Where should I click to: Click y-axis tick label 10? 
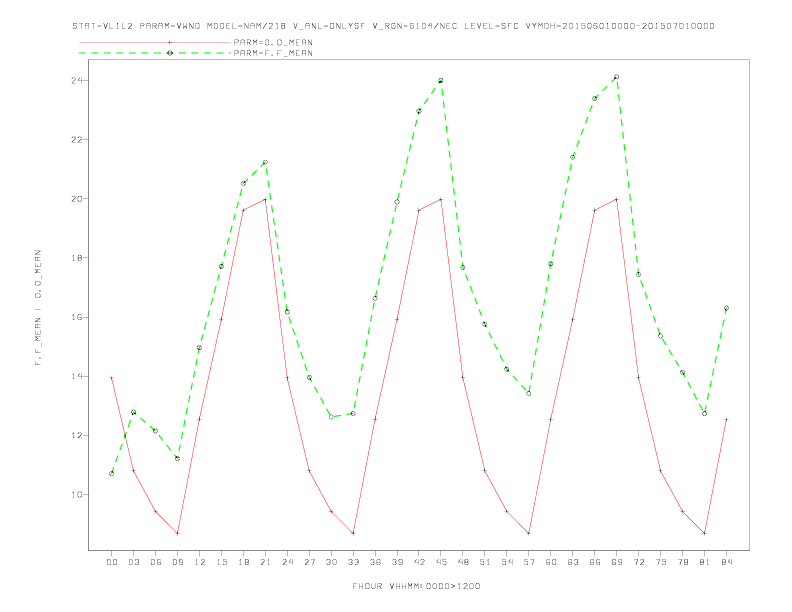(x=77, y=494)
